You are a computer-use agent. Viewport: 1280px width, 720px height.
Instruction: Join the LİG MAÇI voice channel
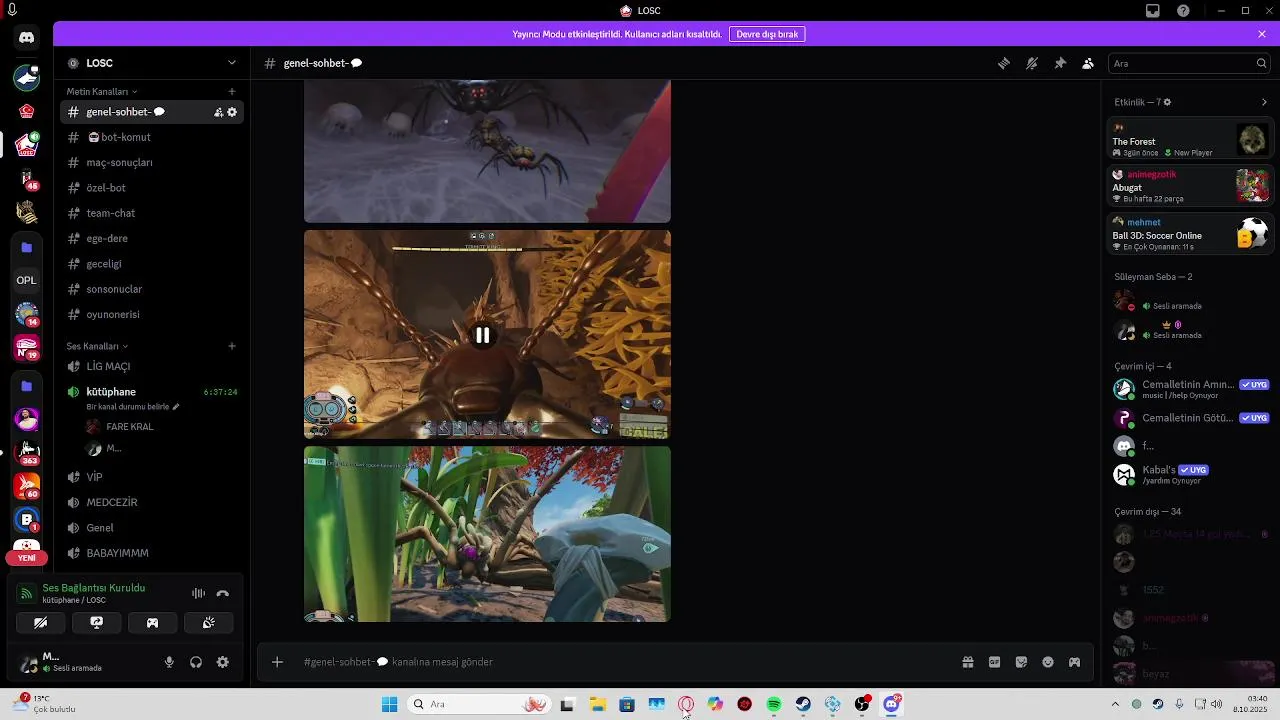pos(152,366)
